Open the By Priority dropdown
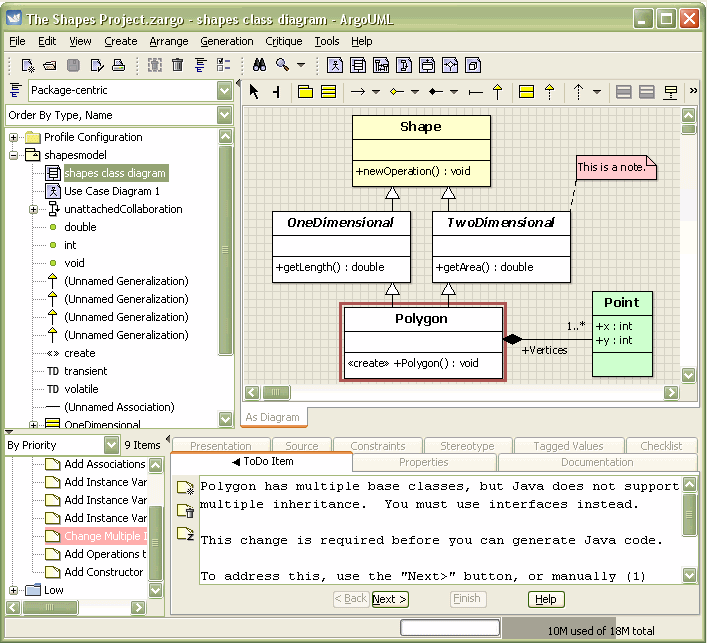This screenshot has height=643, width=707. pos(111,445)
